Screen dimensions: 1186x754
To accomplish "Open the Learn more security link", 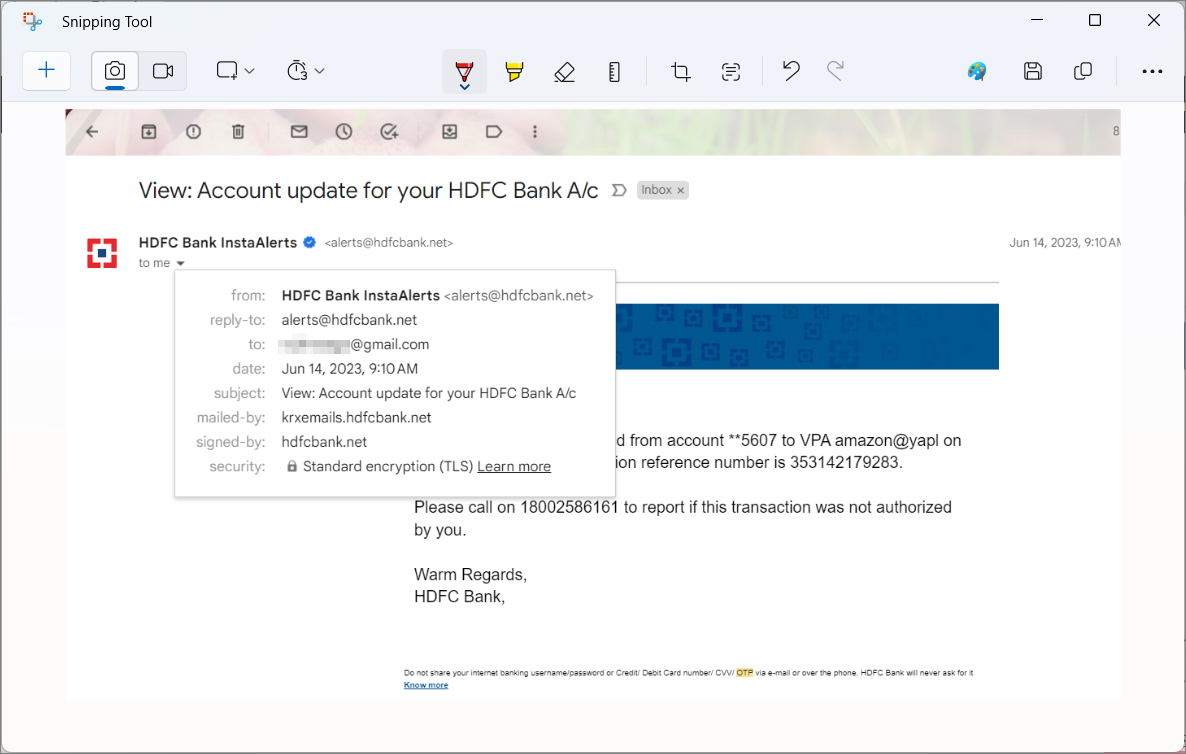I will click(x=514, y=466).
